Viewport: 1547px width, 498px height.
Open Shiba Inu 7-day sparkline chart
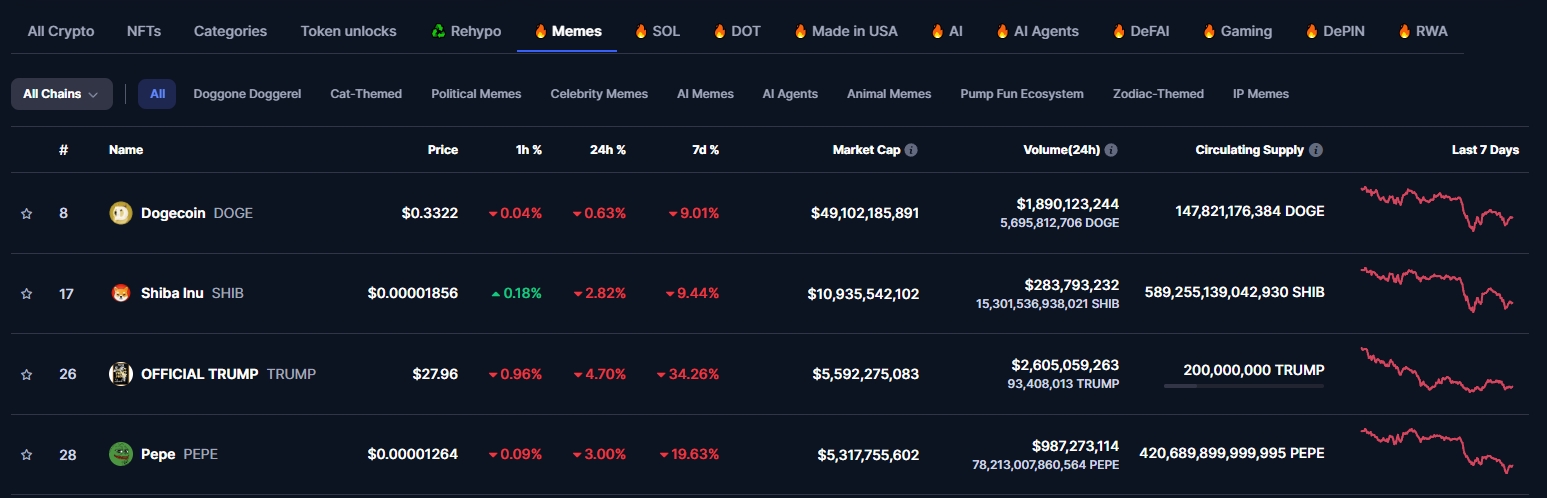coord(1437,289)
